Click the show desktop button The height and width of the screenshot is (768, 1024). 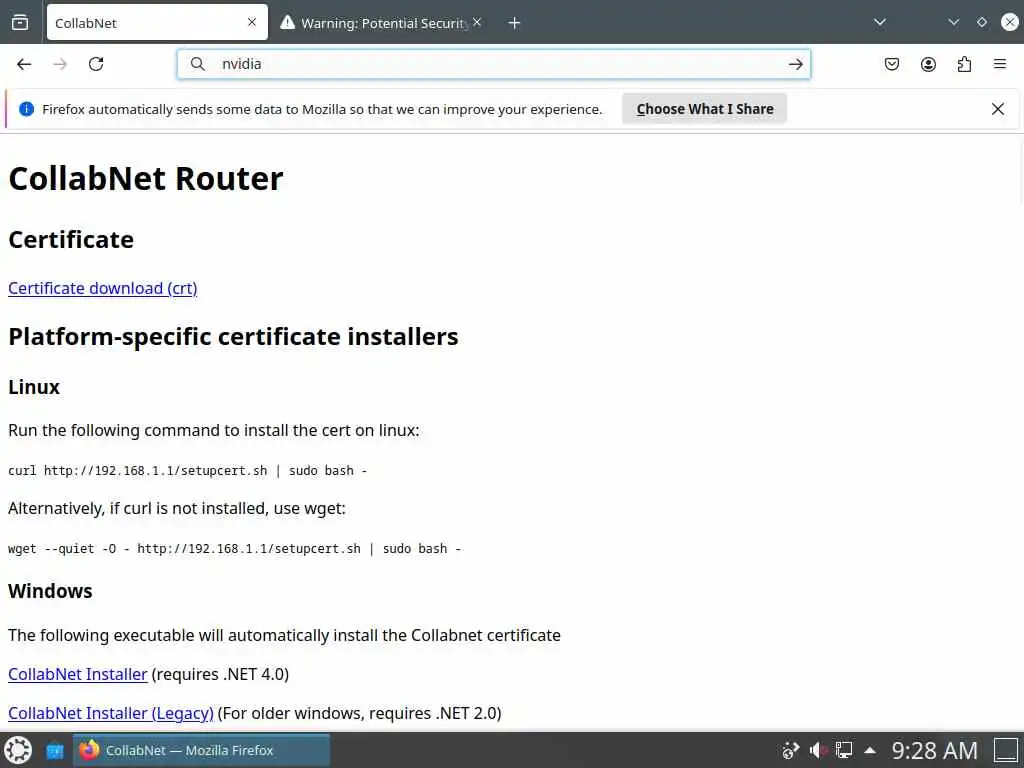click(x=1006, y=750)
